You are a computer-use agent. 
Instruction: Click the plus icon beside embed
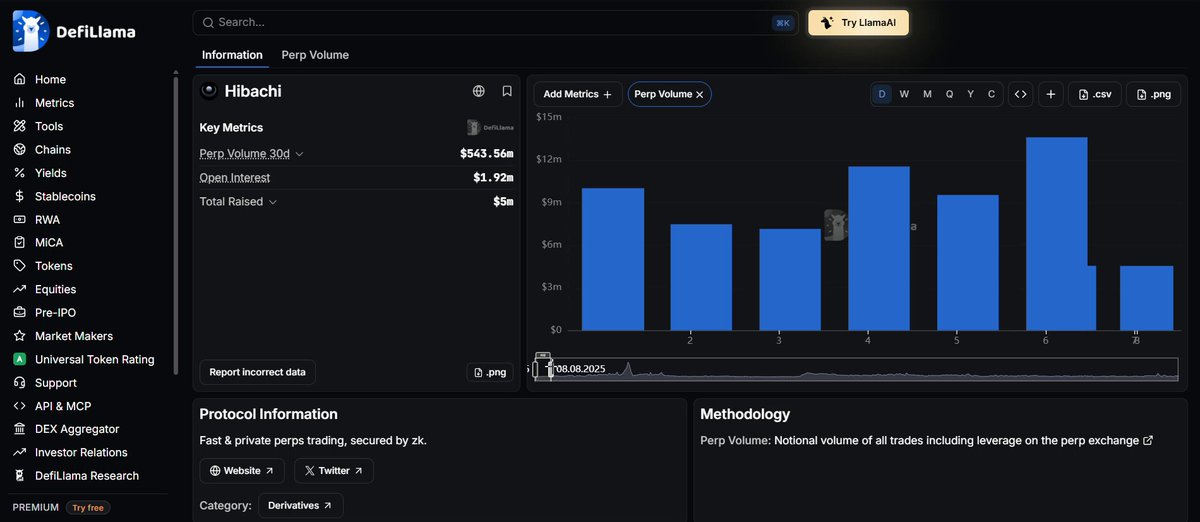pos(1050,94)
